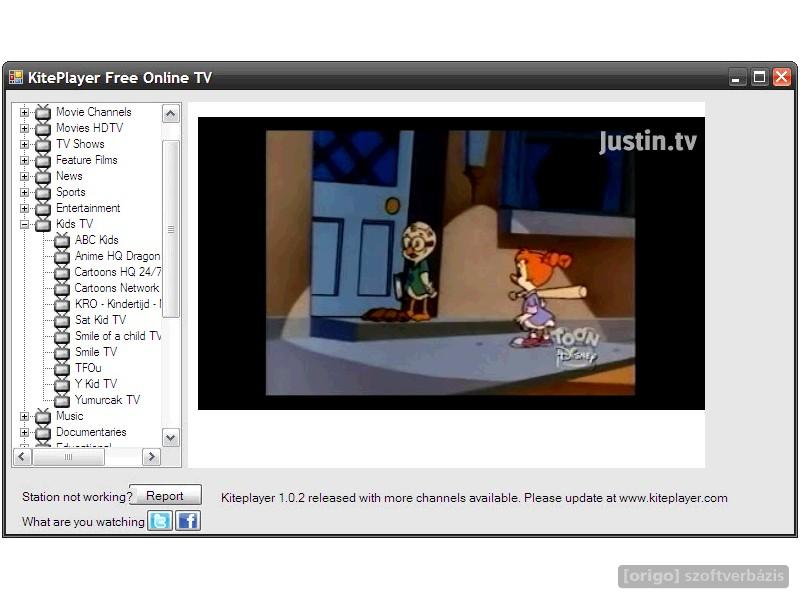Screen dimensions: 800x600
Task: Click the TV icon beside Sat Kid TV
Action: click(62, 320)
